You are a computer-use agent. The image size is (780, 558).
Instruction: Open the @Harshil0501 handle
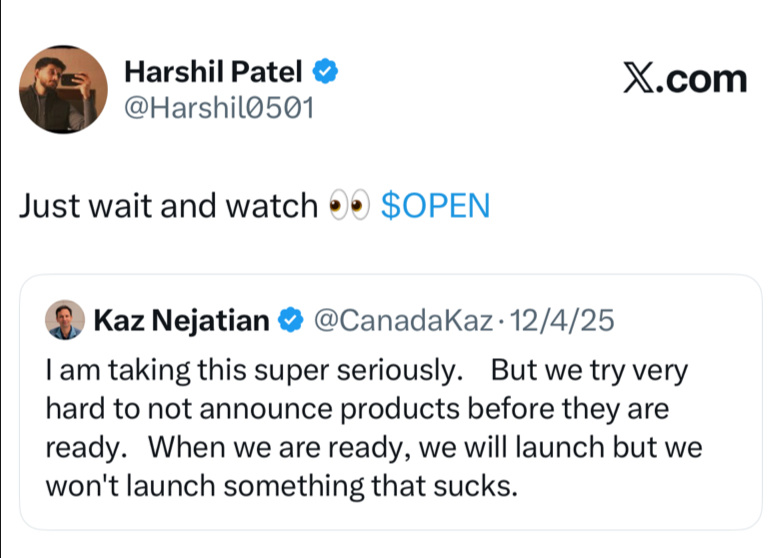point(219,108)
